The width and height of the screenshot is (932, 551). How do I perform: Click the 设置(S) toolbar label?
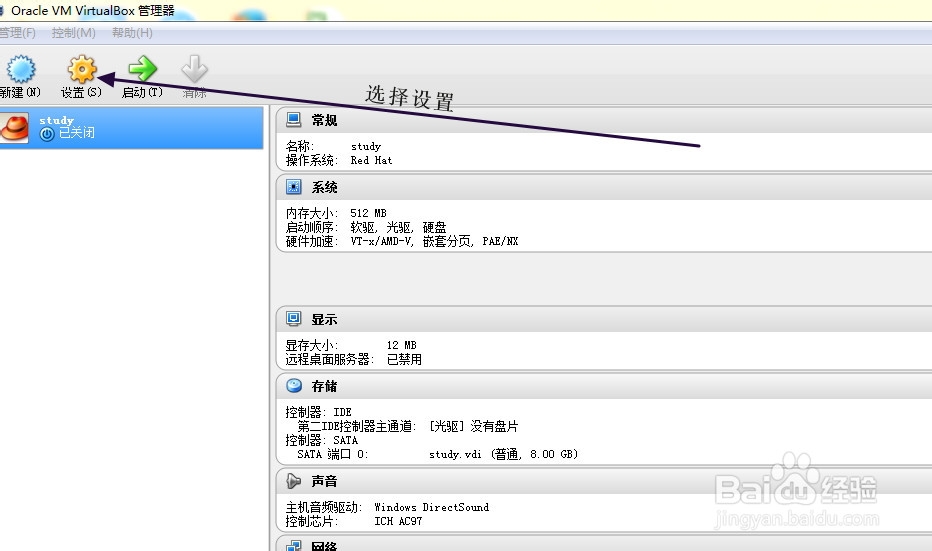point(81,92)
